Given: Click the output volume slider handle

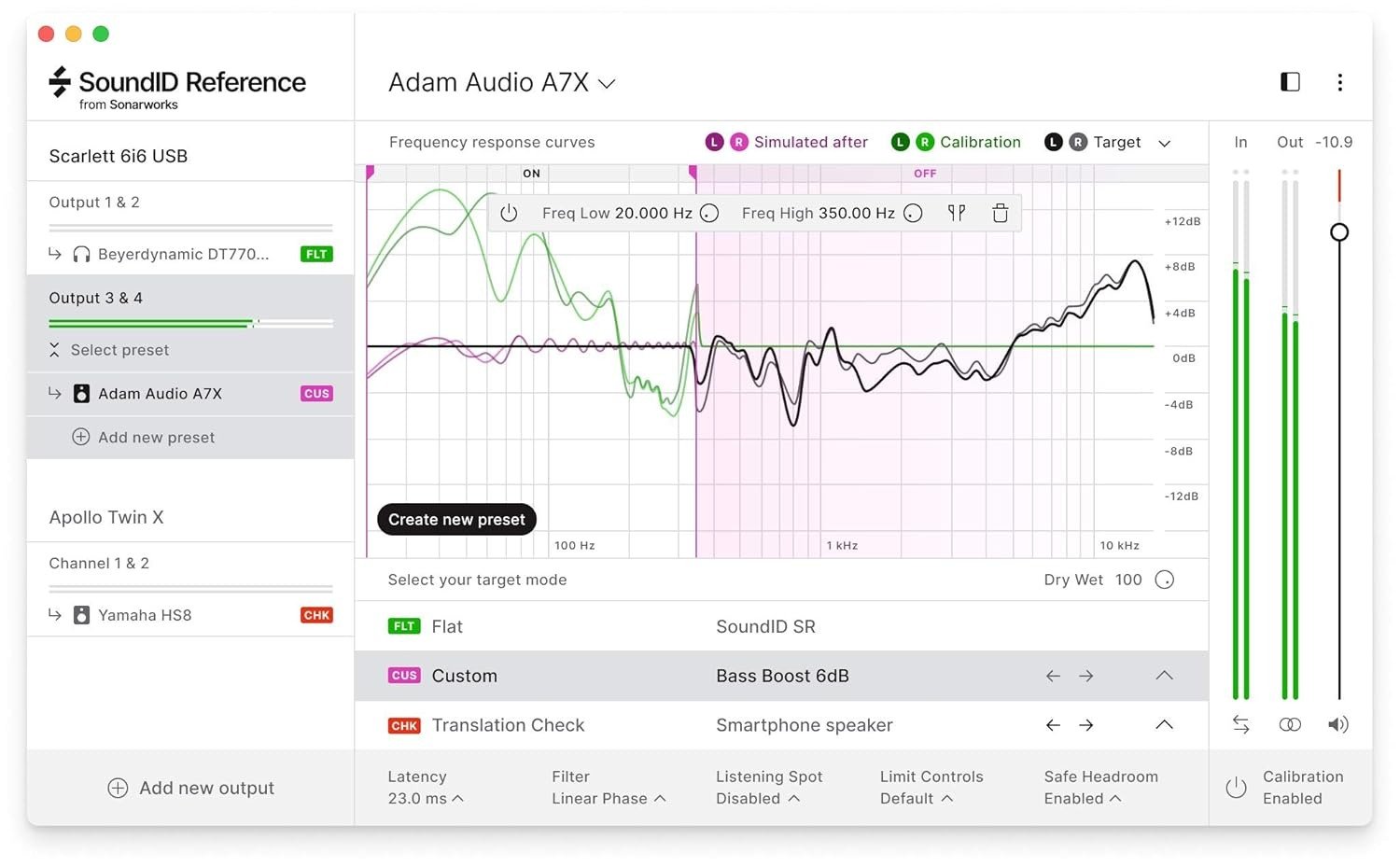Looking at the screenshot, I should [x=1339, y=231].
